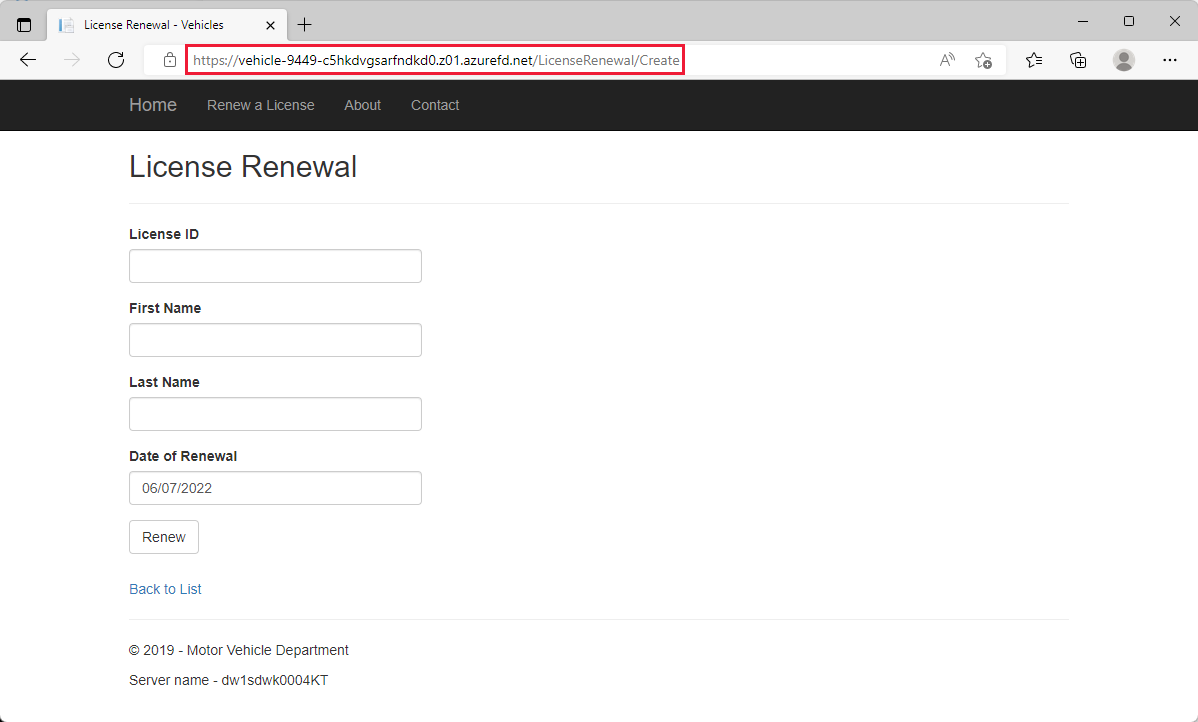1198x722 pixels.
Task: Click the Date of Renewal label
Action: tap(183, 456)
